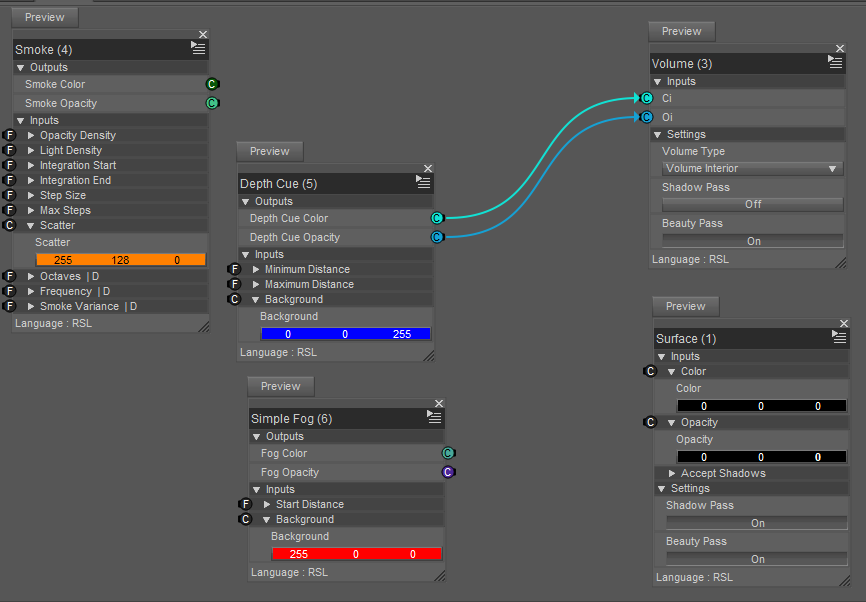Click Depth Cue Opacity output connector
The image size is (866, 602).
(x=437, y=237)
